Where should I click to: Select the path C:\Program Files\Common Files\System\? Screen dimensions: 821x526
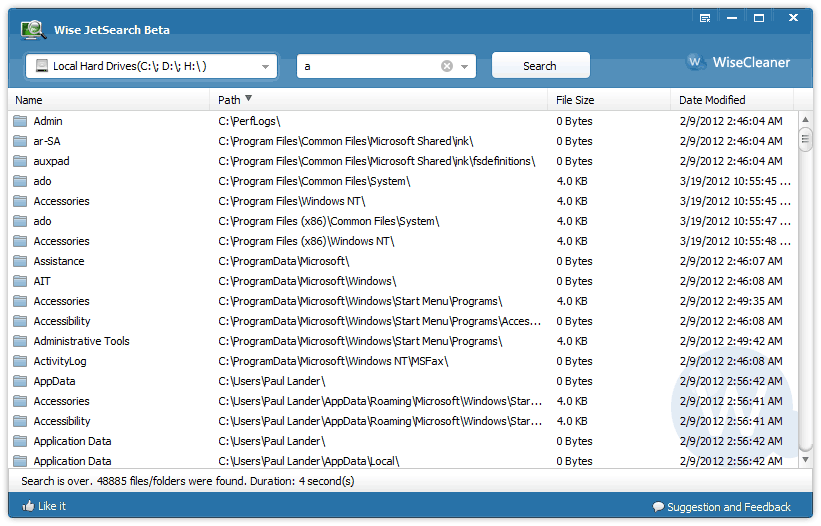point(314,181)
